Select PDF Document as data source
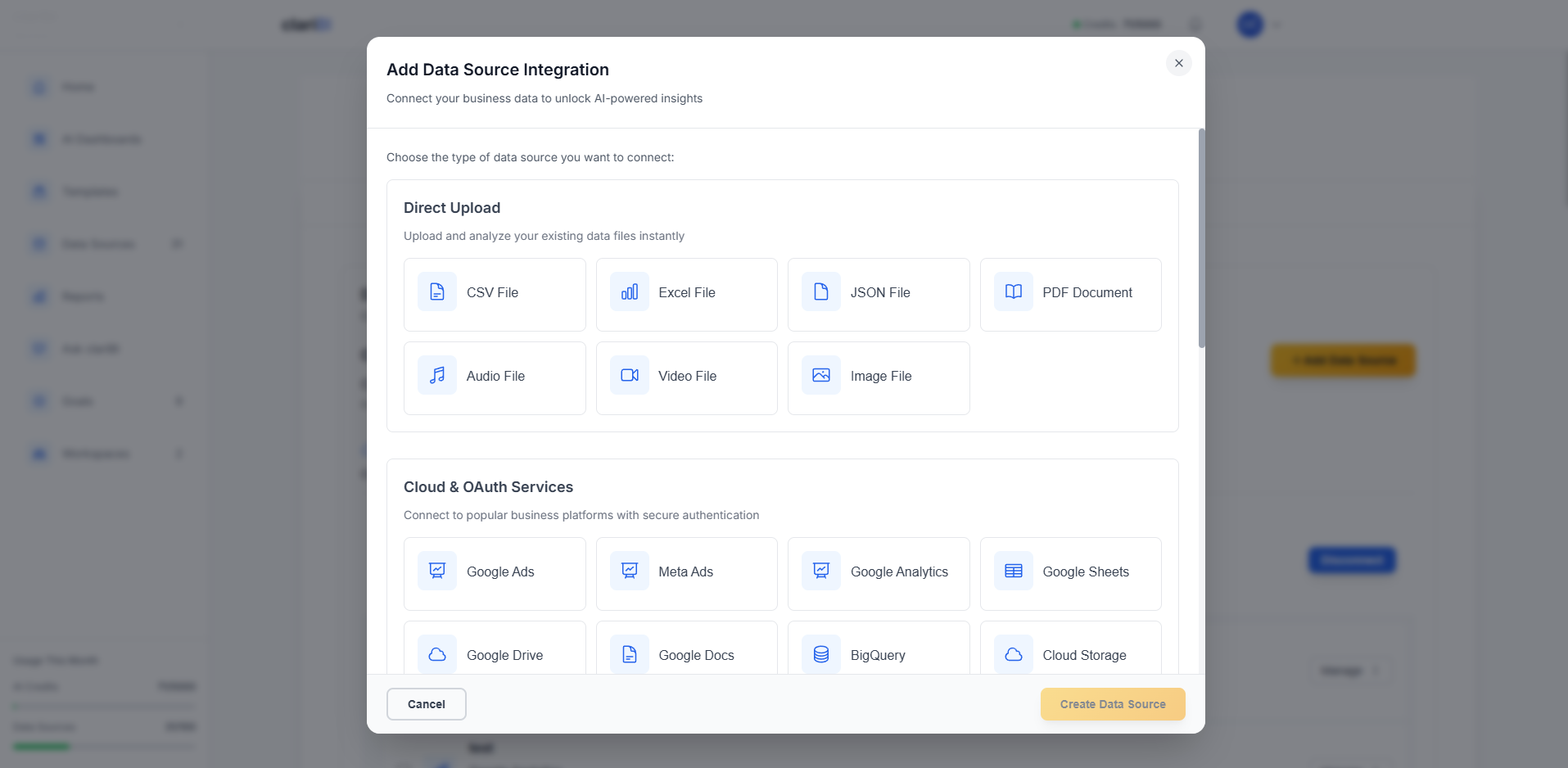Viewport: 1568px width, 768px height. coord(1070,294)
